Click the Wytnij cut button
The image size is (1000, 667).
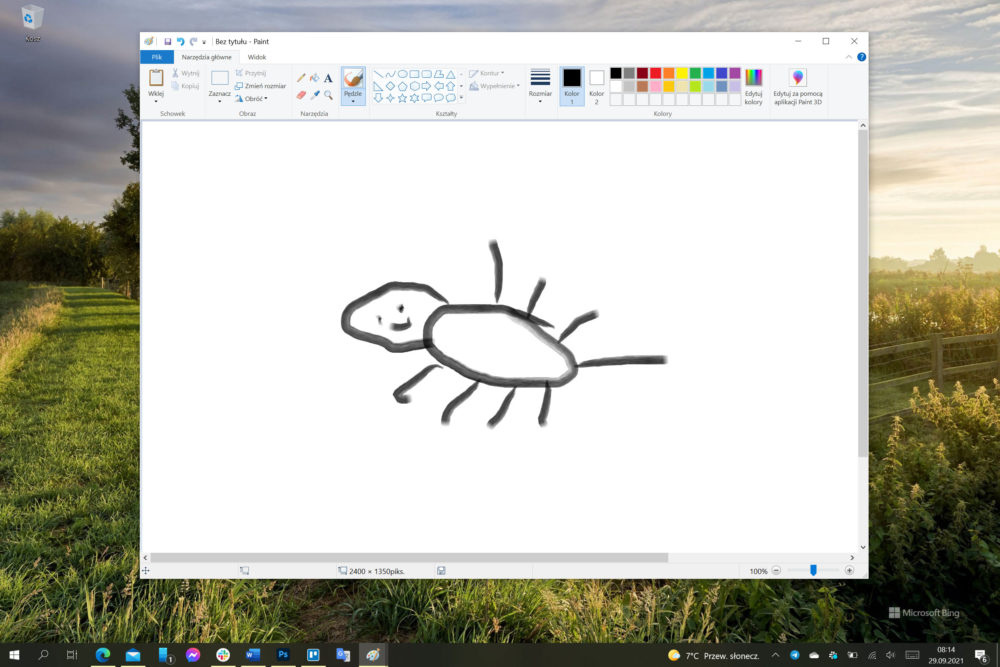[x=186, y=73]
